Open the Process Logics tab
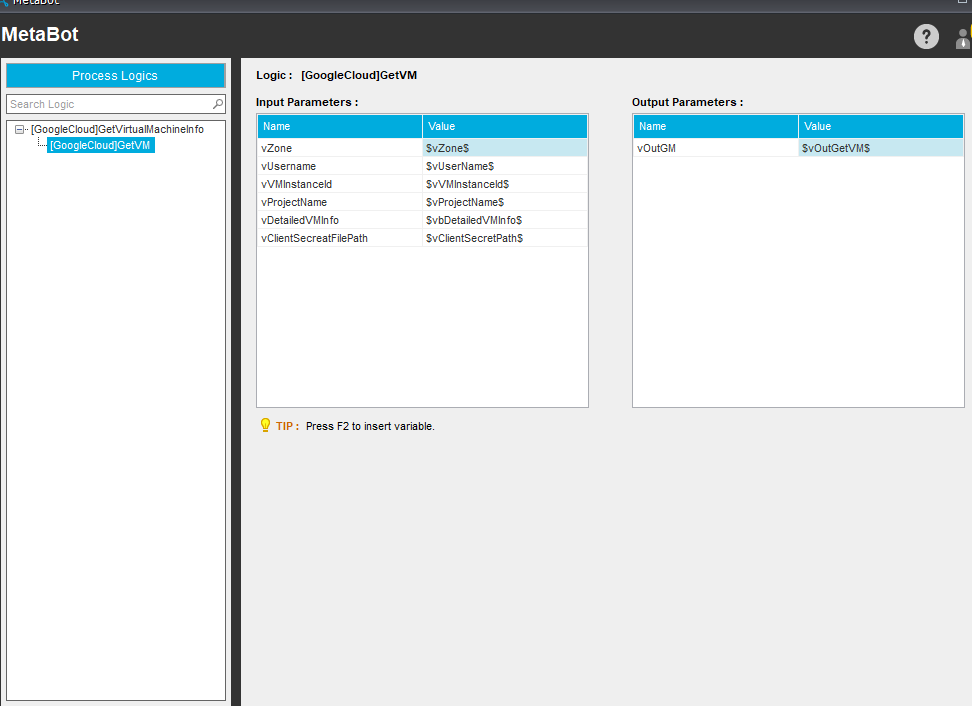The image size is (972, 706). point(115,76)
